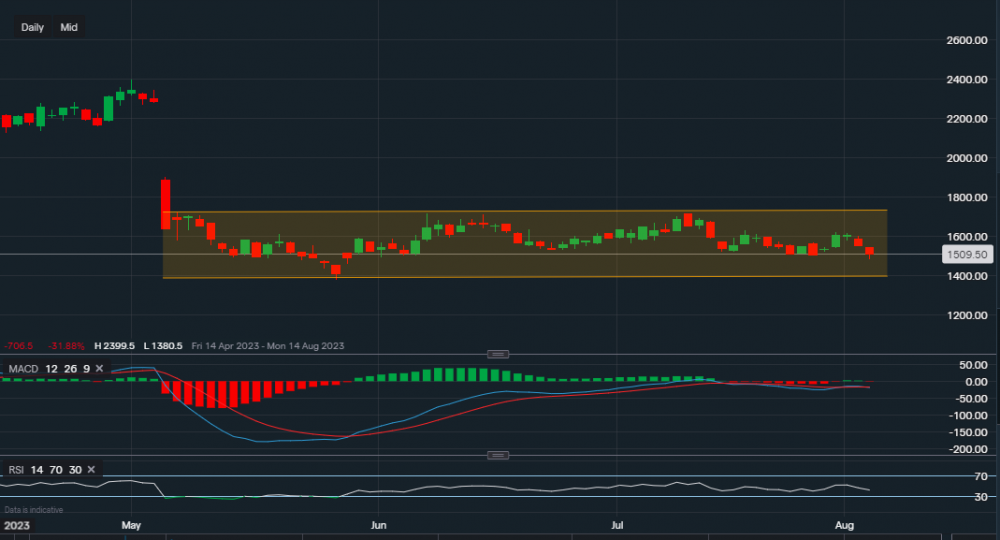This screenshot has width=1000, height=540.
Task: Select the current price tag 1509.50
Action: (x=968, y=254)
